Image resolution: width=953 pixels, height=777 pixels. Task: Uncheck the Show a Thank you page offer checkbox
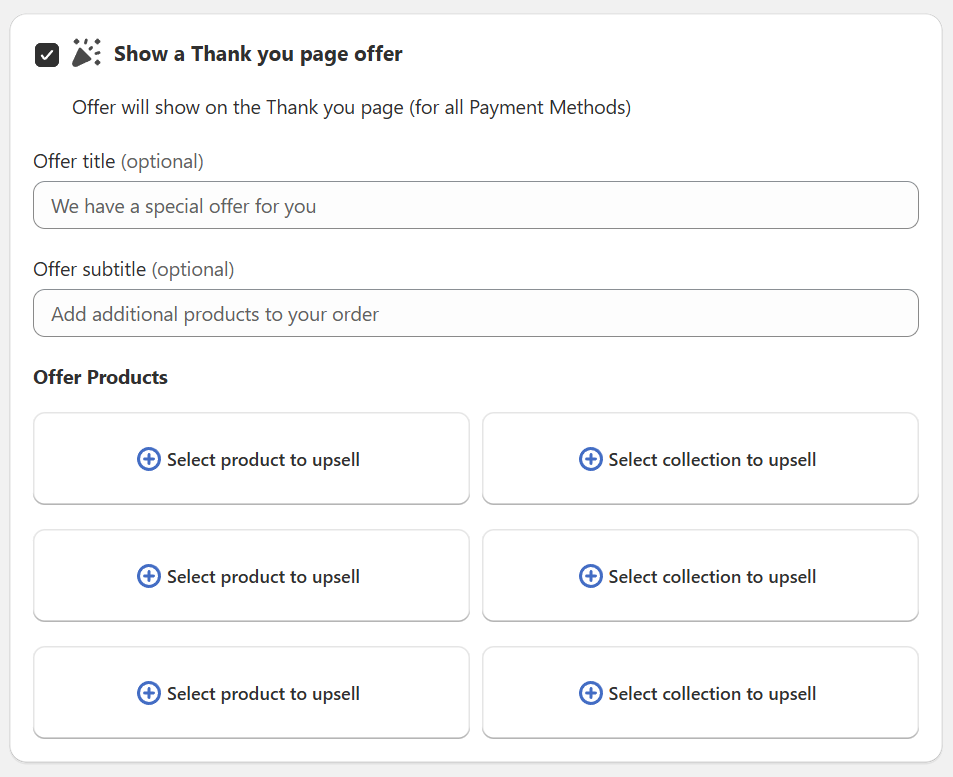point(47,55)
